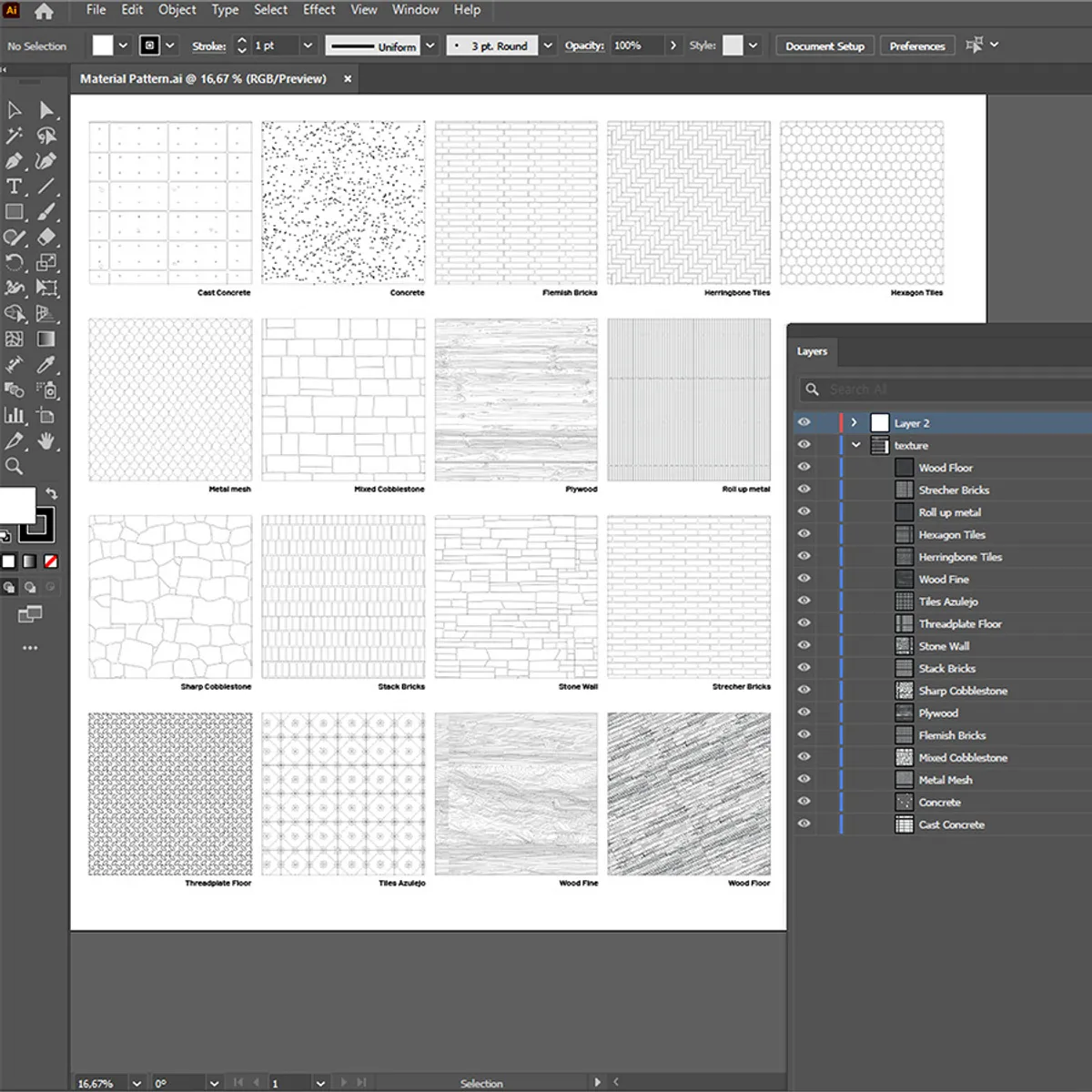
Task: Hide the Wood Floor layer
Action: coord(804,467)
